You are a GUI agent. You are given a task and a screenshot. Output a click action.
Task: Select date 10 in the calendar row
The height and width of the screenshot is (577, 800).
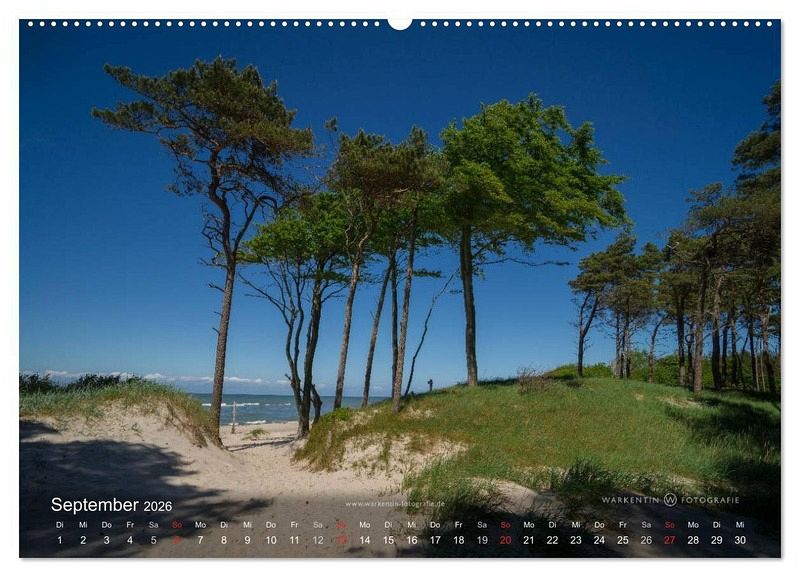[x=271, y=540]
